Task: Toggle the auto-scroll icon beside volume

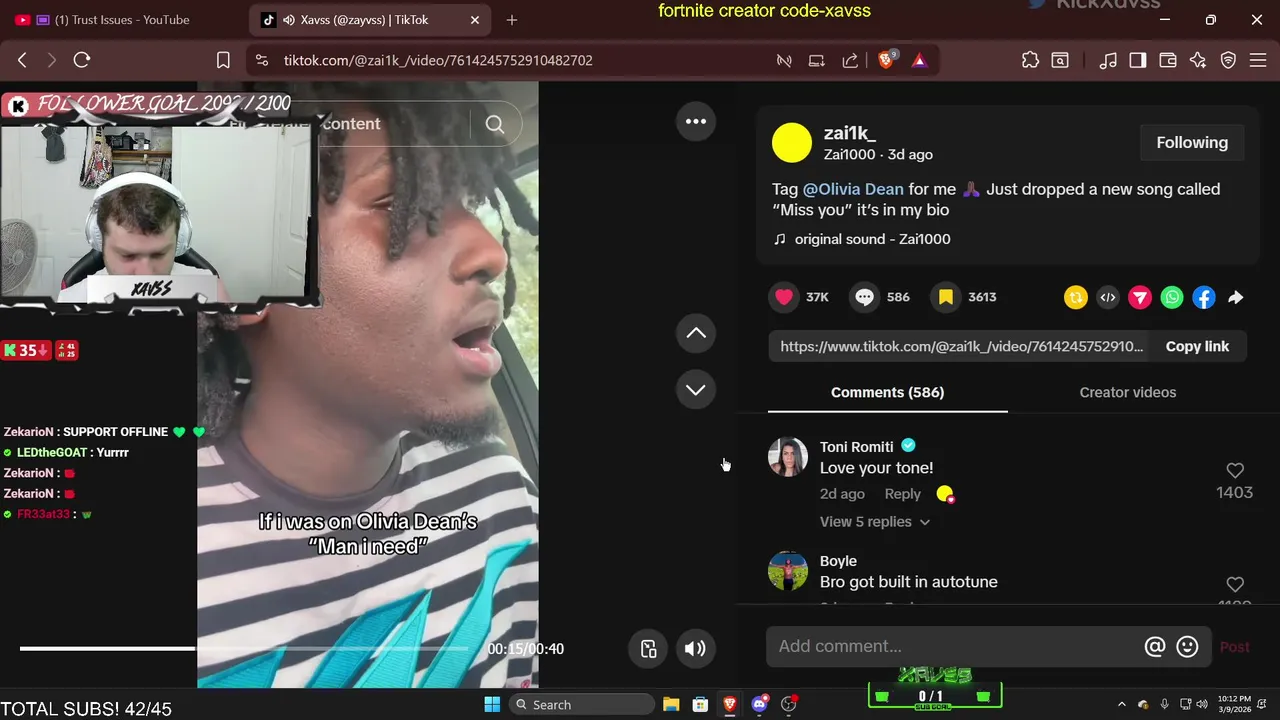Action: coord(649,648)
